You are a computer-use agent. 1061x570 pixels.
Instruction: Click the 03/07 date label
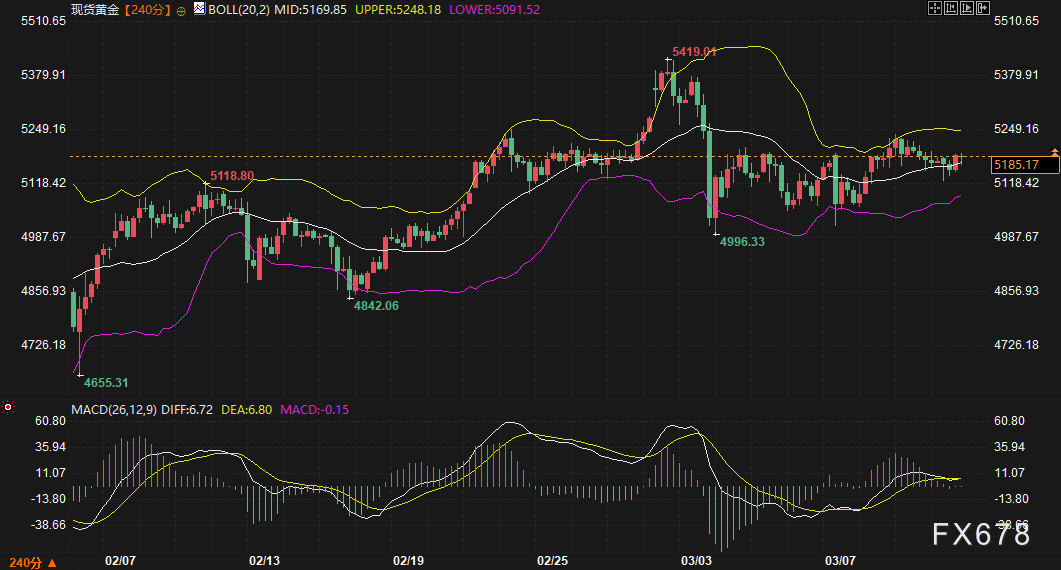840,561
